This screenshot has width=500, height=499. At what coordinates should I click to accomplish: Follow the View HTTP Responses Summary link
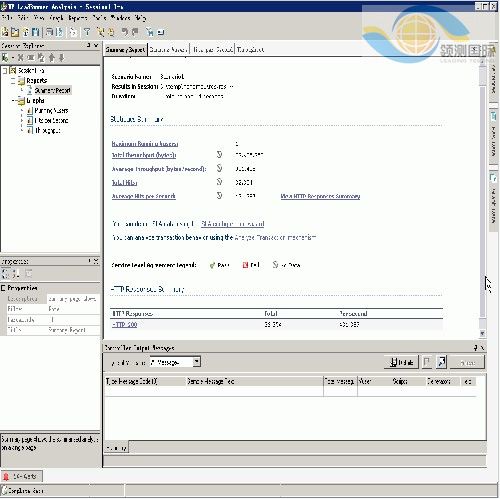(320, 196)
